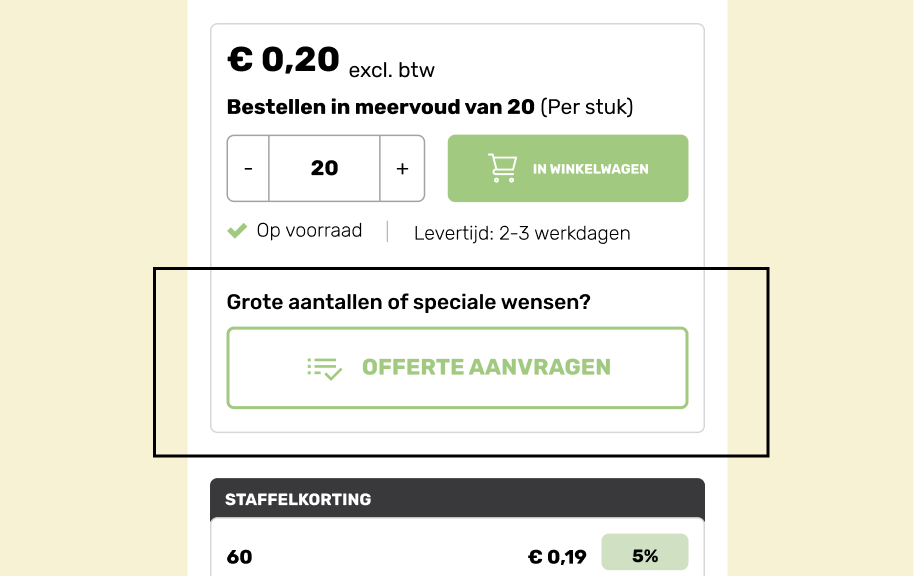Click the Op voorraad stock text
The width and height of the screenshot is (914, 576).
coord(310,231)
